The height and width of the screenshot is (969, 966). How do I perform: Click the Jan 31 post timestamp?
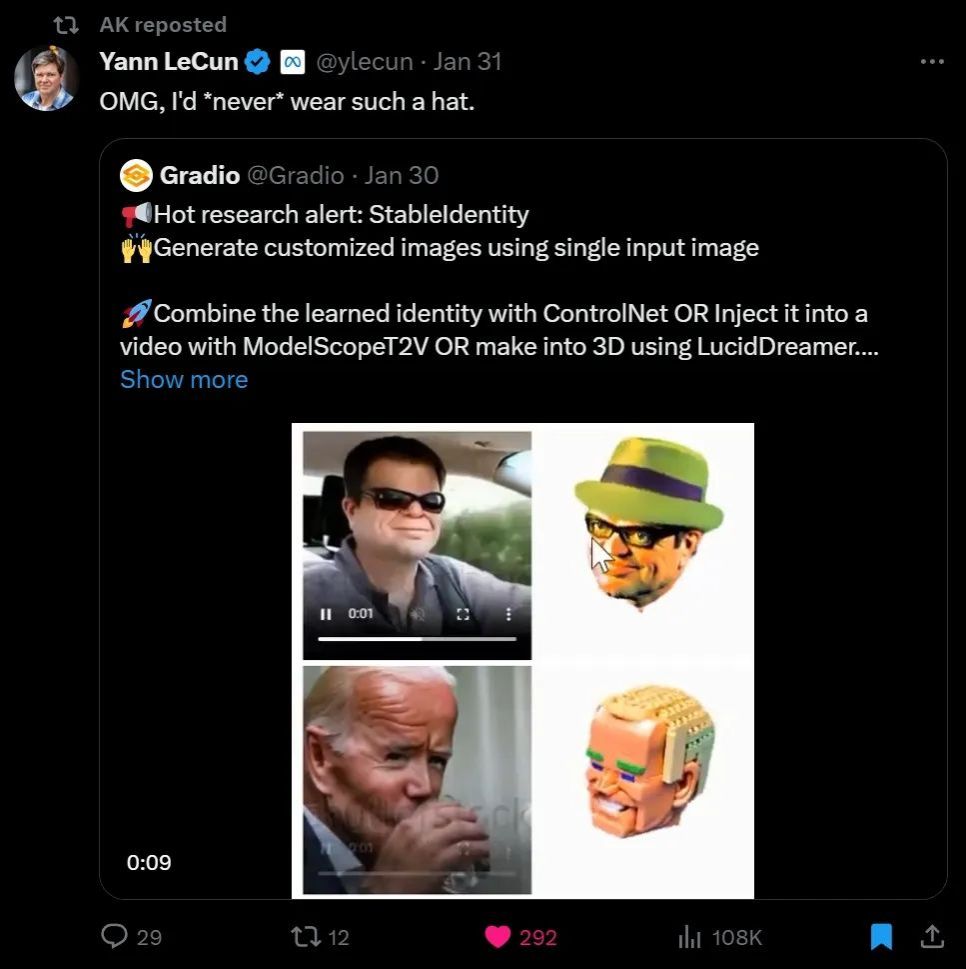pyautogui.click(x=468, y=62)
